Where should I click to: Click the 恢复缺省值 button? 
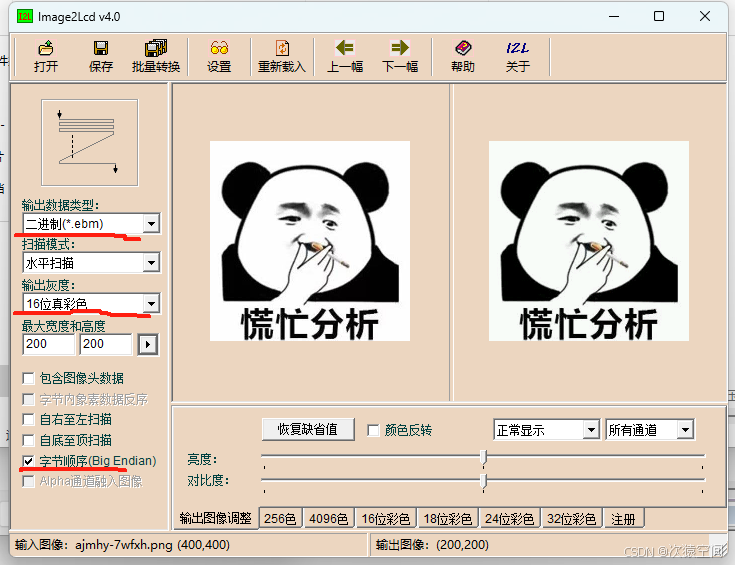coord(308,429)
